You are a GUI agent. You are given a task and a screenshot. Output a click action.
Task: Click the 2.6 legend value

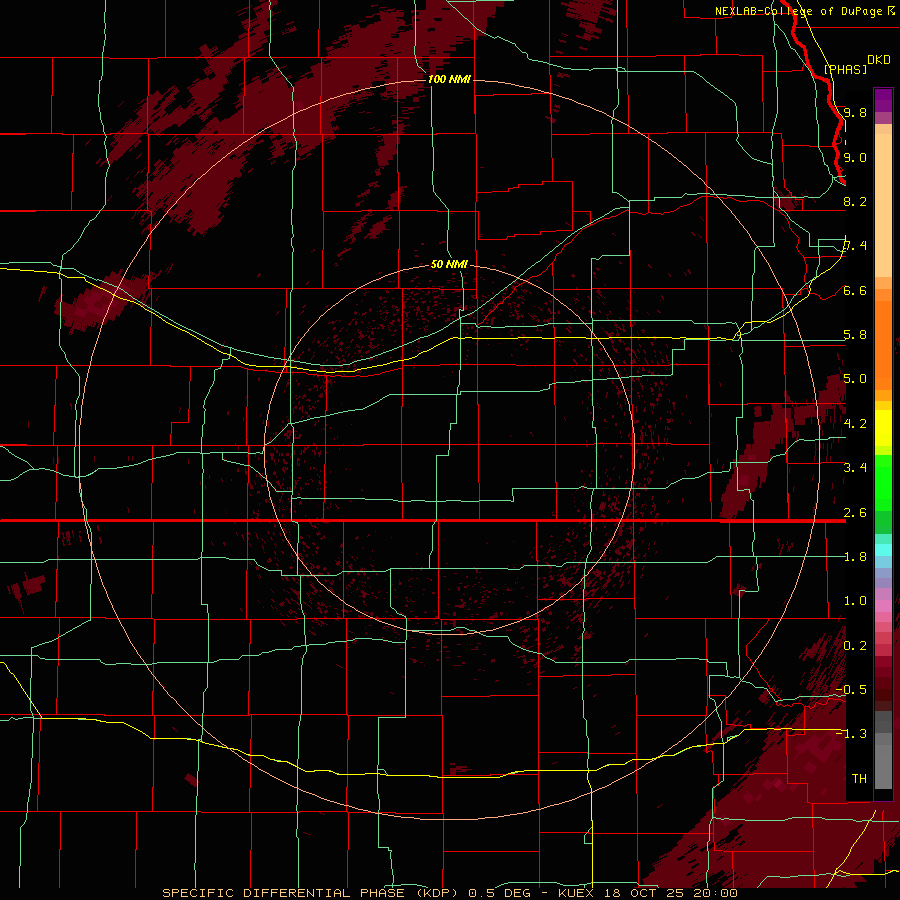[x=855, y=512]
